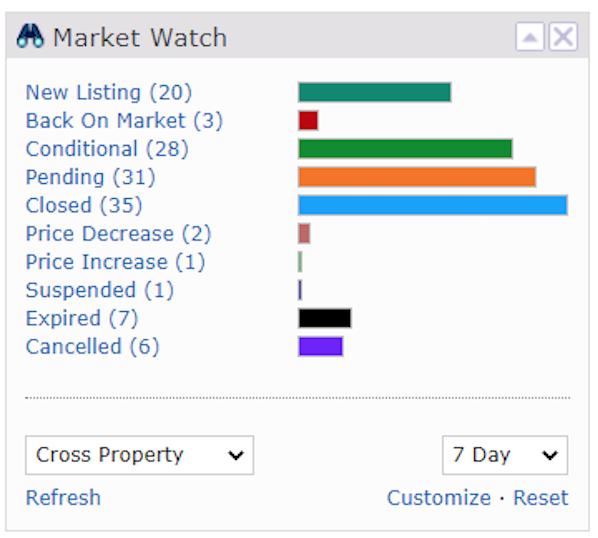Close the Market Watch panel with the X

563,37
